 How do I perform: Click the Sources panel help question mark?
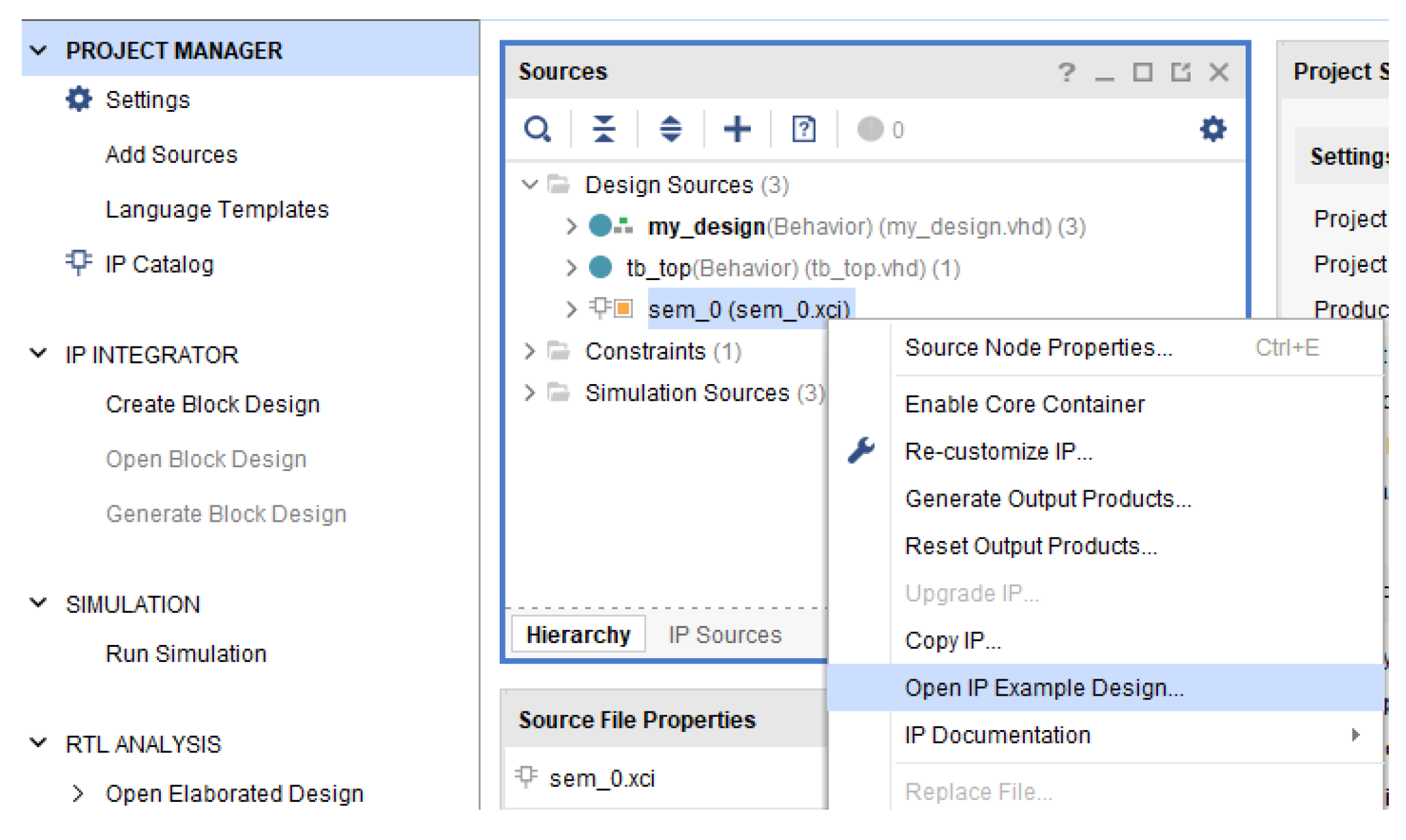tap(1066, 72)
